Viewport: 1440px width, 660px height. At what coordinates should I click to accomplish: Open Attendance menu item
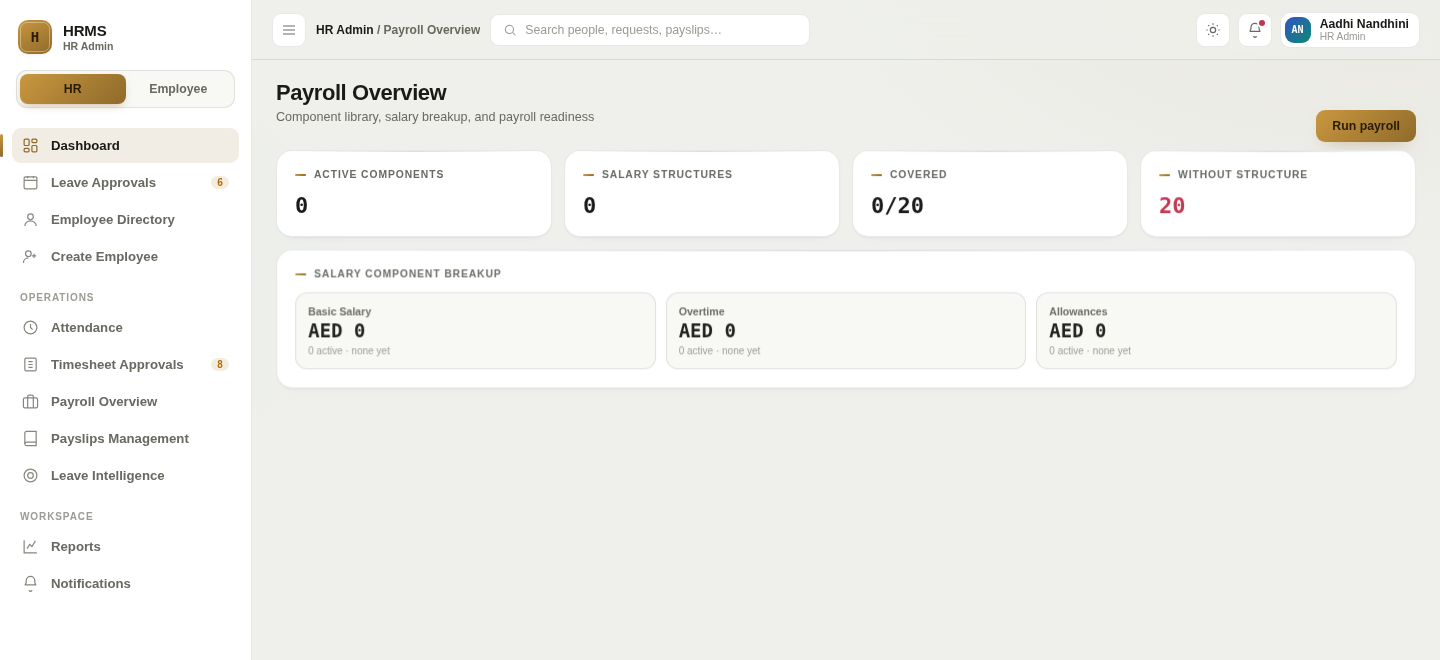click(125, 328)
